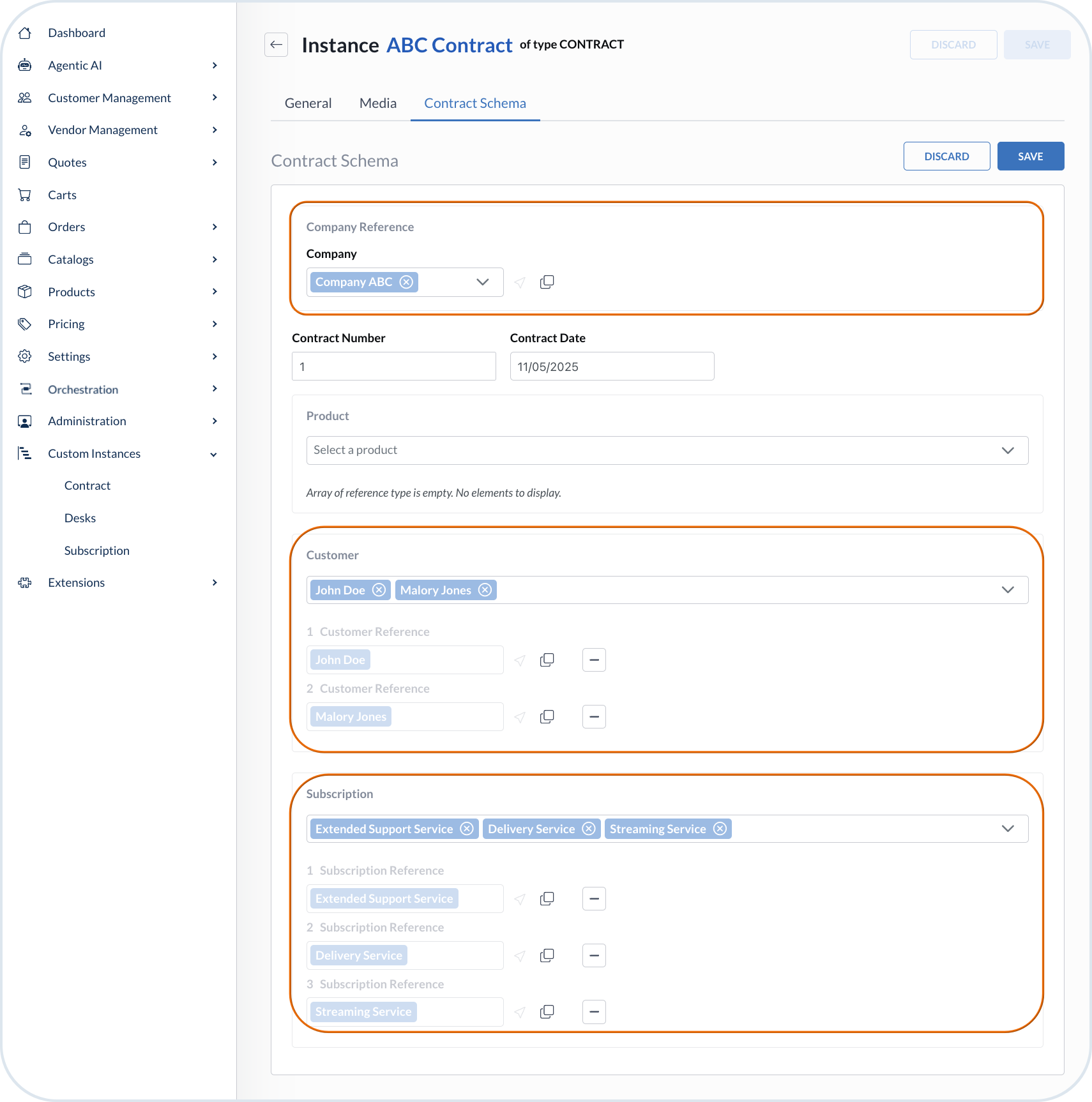Remove Streaming Service tag from Subscription field
This screenshot has width=1092, height=1102.
pyautogui.click(x=720, y=829)
